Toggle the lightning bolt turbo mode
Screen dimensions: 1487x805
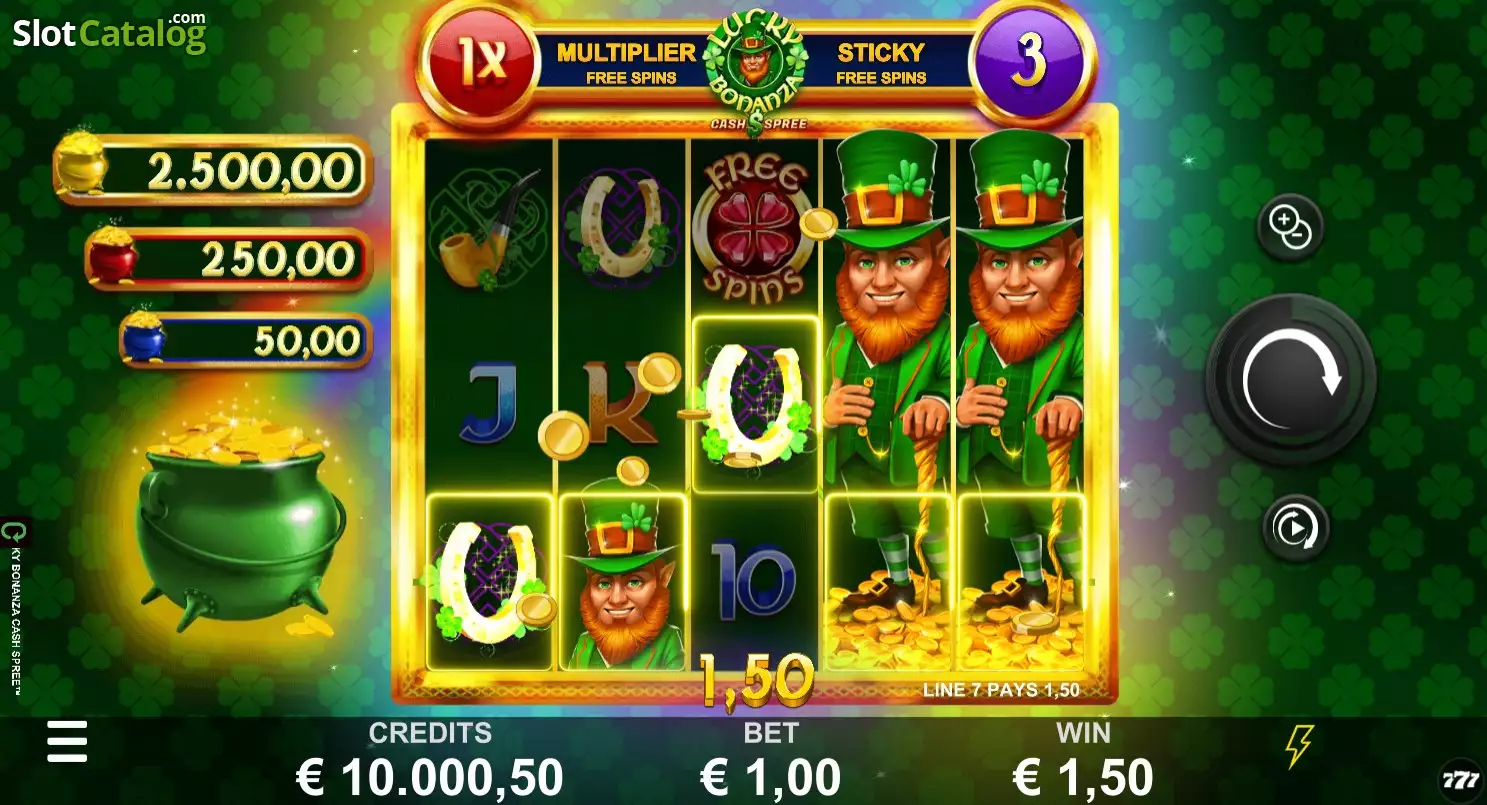click(x=1300, y=747)
